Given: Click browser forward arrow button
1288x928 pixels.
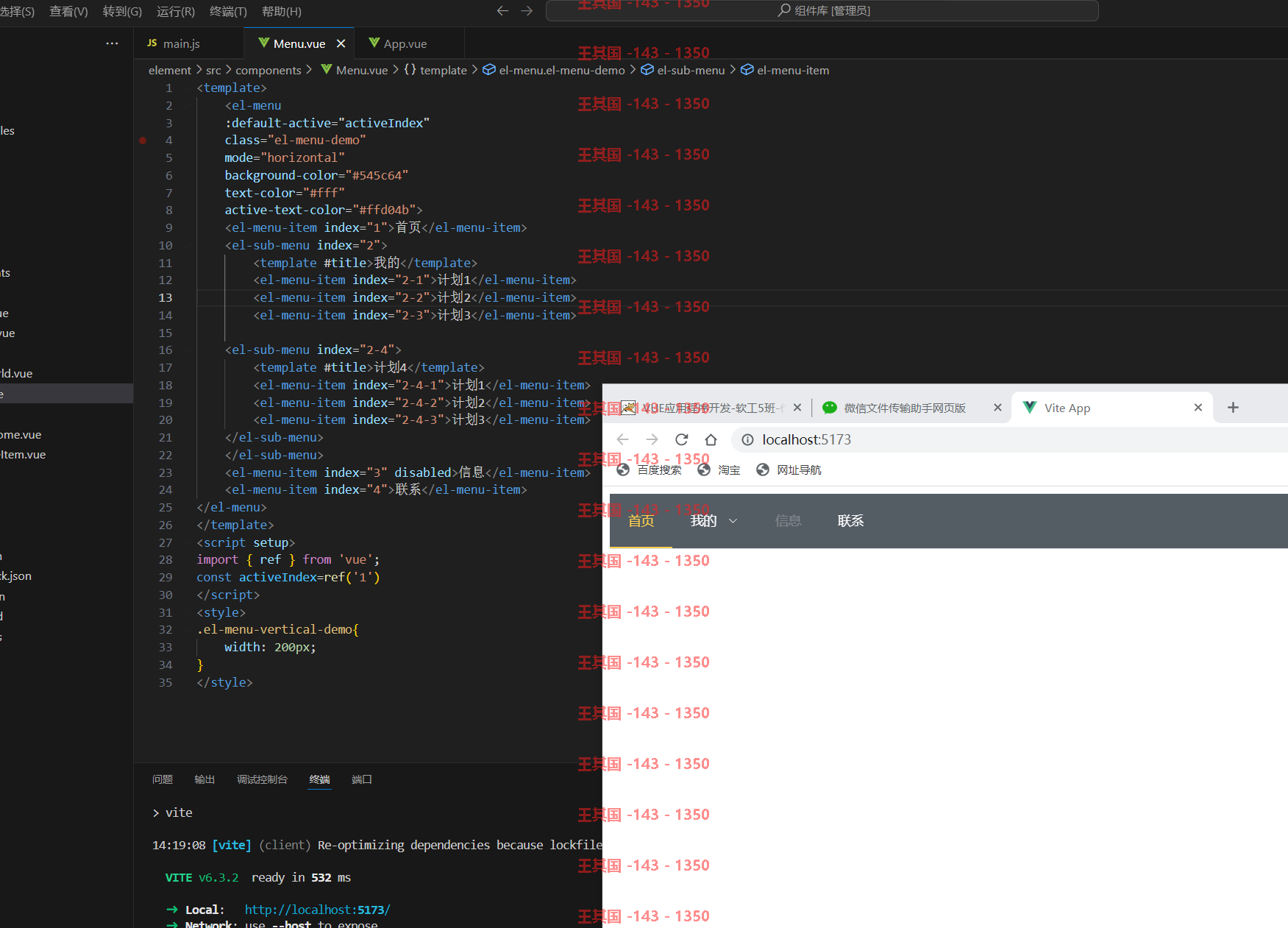Looking at the screenshot, I should click(x=652, y=439).
